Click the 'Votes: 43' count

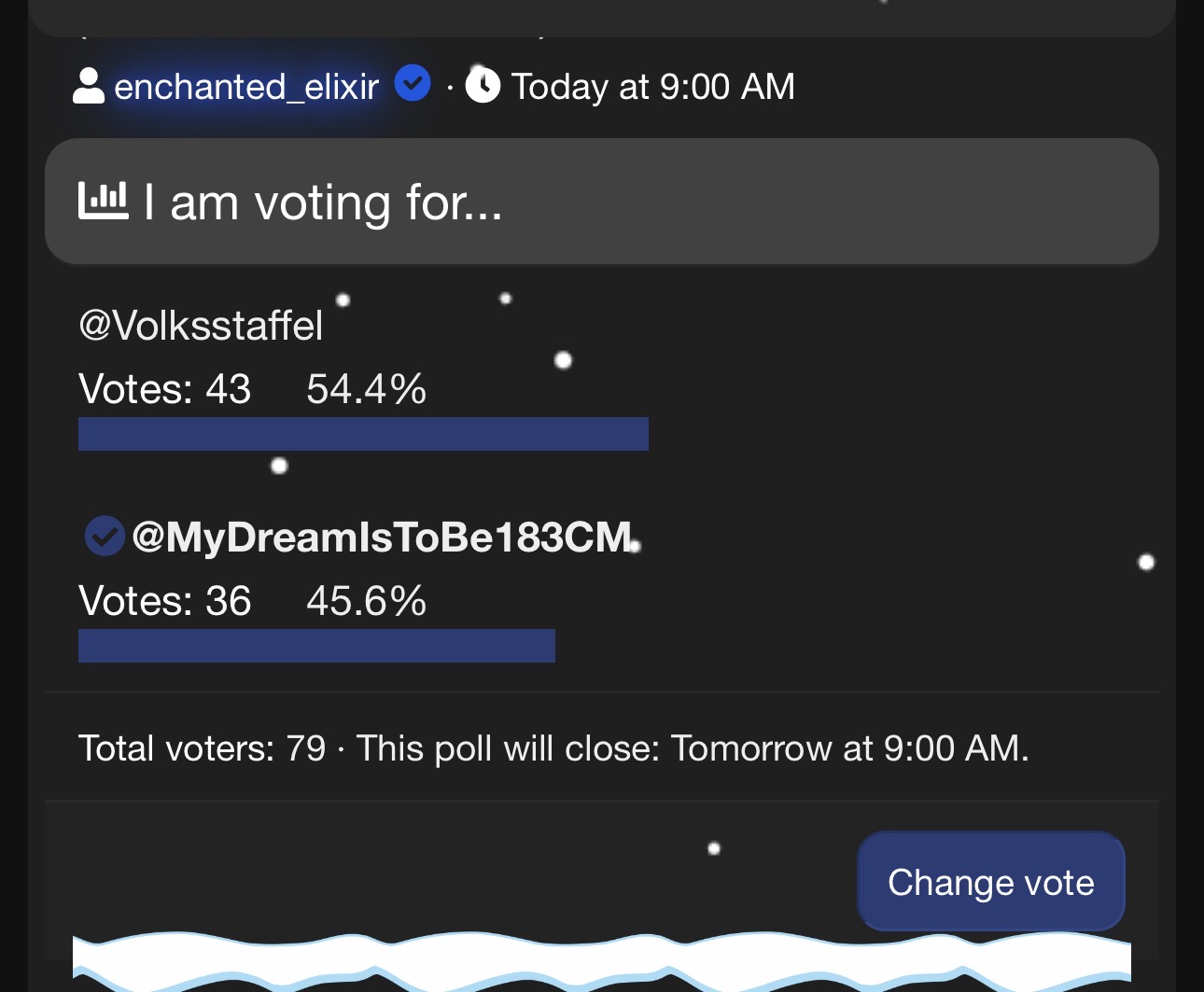click(x=164, y=389)
